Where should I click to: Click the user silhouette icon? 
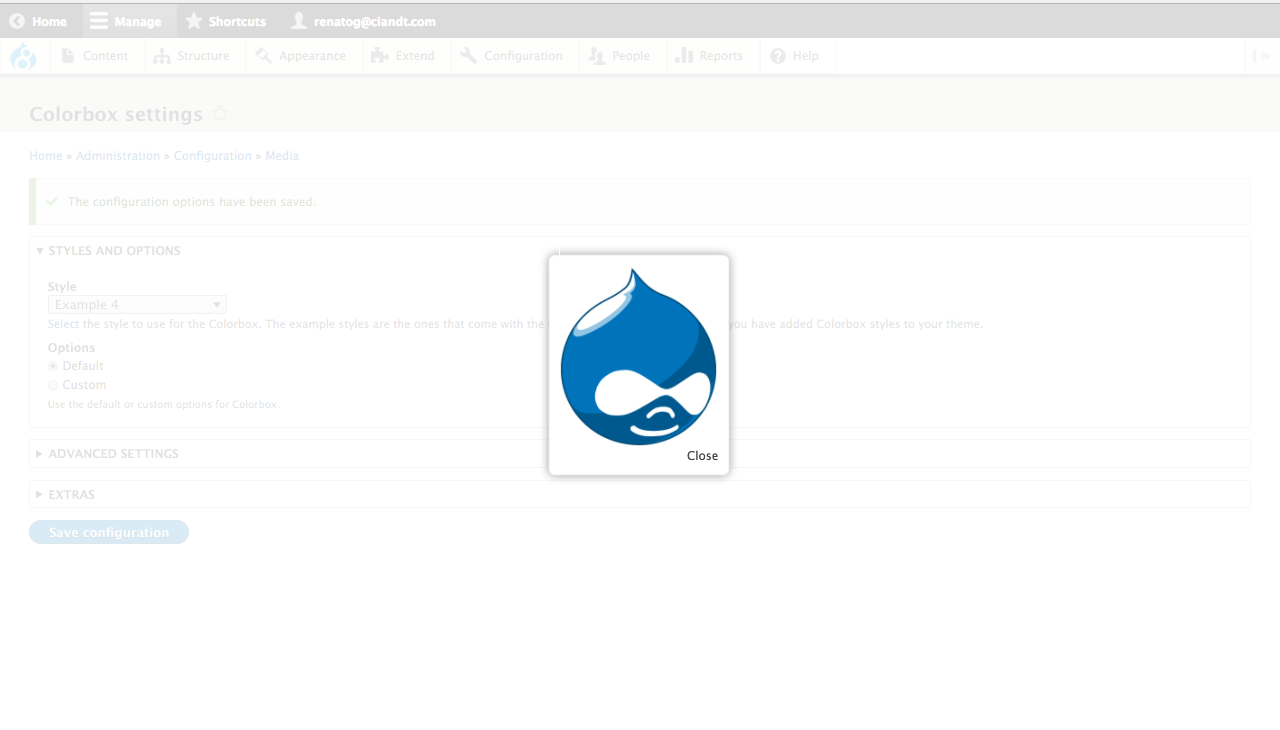(298, 21)
